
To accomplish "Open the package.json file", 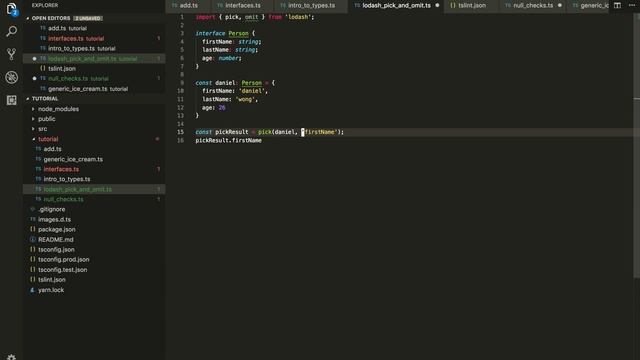I will (x=57, y=229).
